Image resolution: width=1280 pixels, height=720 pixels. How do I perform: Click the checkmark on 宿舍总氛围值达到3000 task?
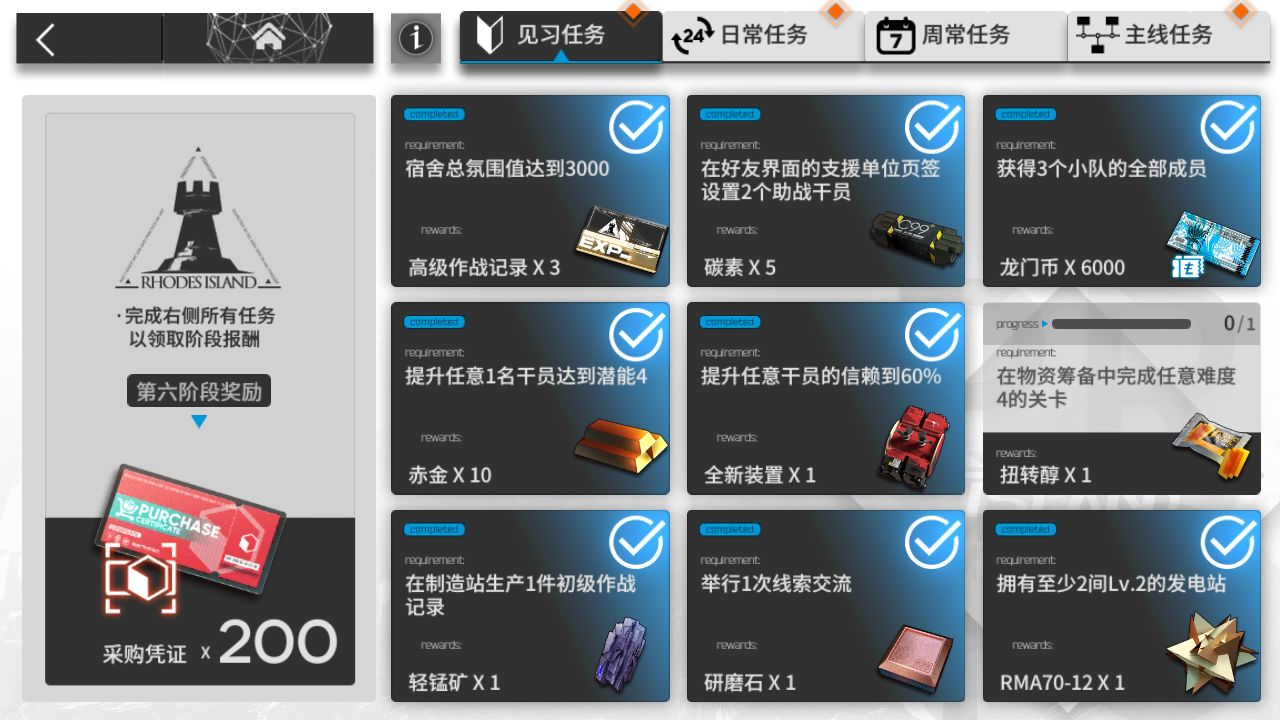(637, 127)
